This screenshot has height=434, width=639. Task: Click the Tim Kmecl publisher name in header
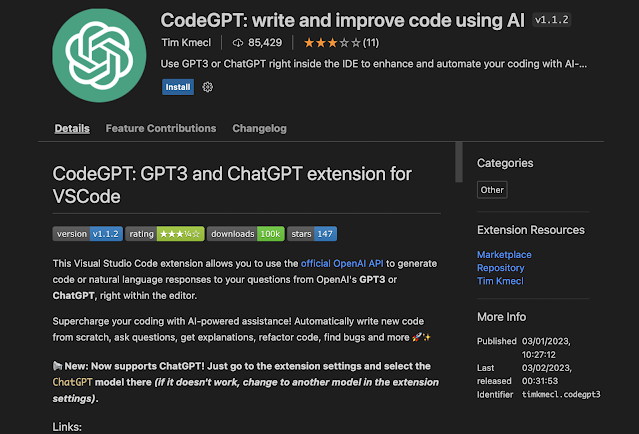(x=186, y=42)
